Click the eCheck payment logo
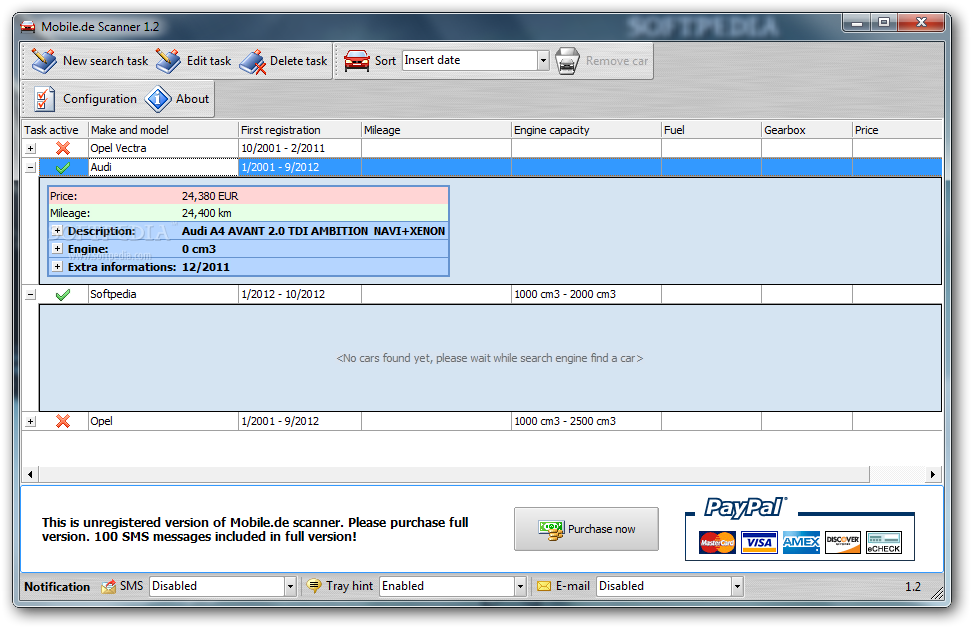 click(x=884, y=542)
